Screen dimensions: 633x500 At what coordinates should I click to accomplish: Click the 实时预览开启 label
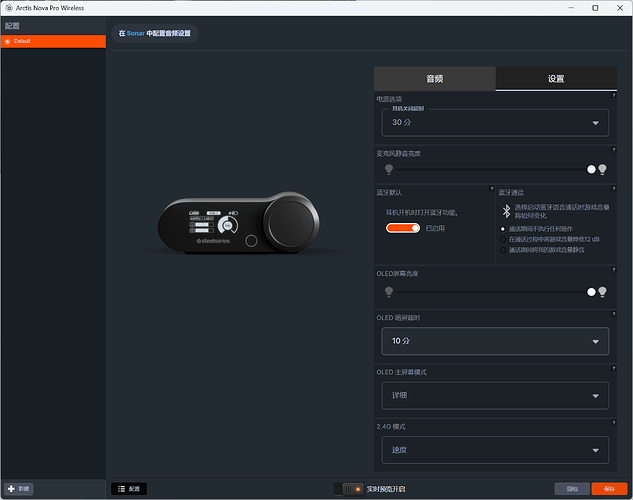pyautogui.click(x=386, y=489)
